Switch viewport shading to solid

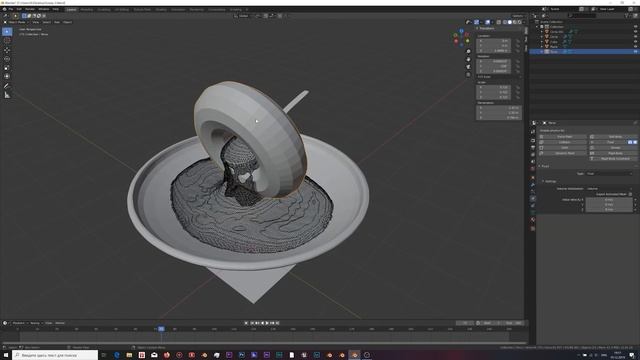(510, 22)
